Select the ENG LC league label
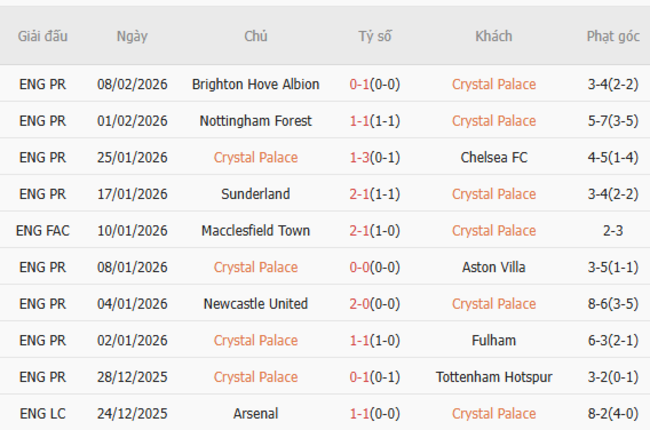Screen dimensions: 650x430 click(43, 413)
